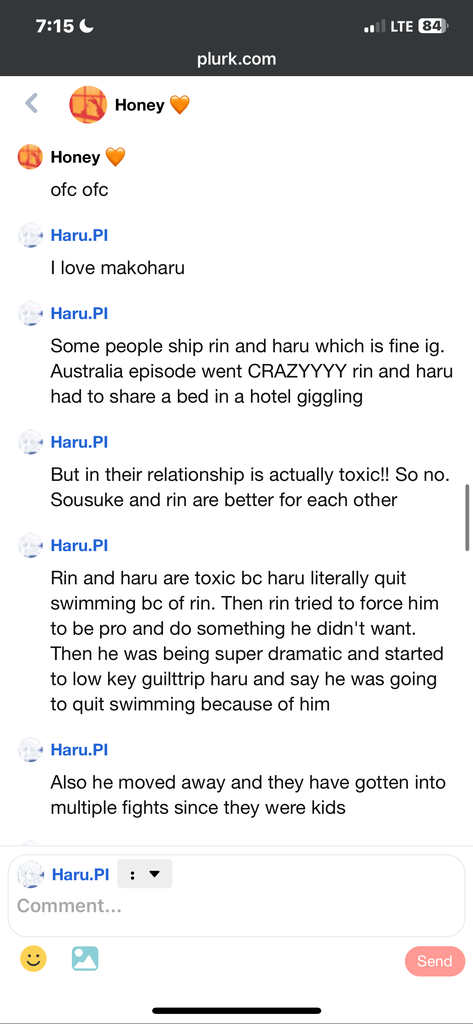
Task: Open Haru.PI link above 'I love makoharu'
Action: click(79, 235)
